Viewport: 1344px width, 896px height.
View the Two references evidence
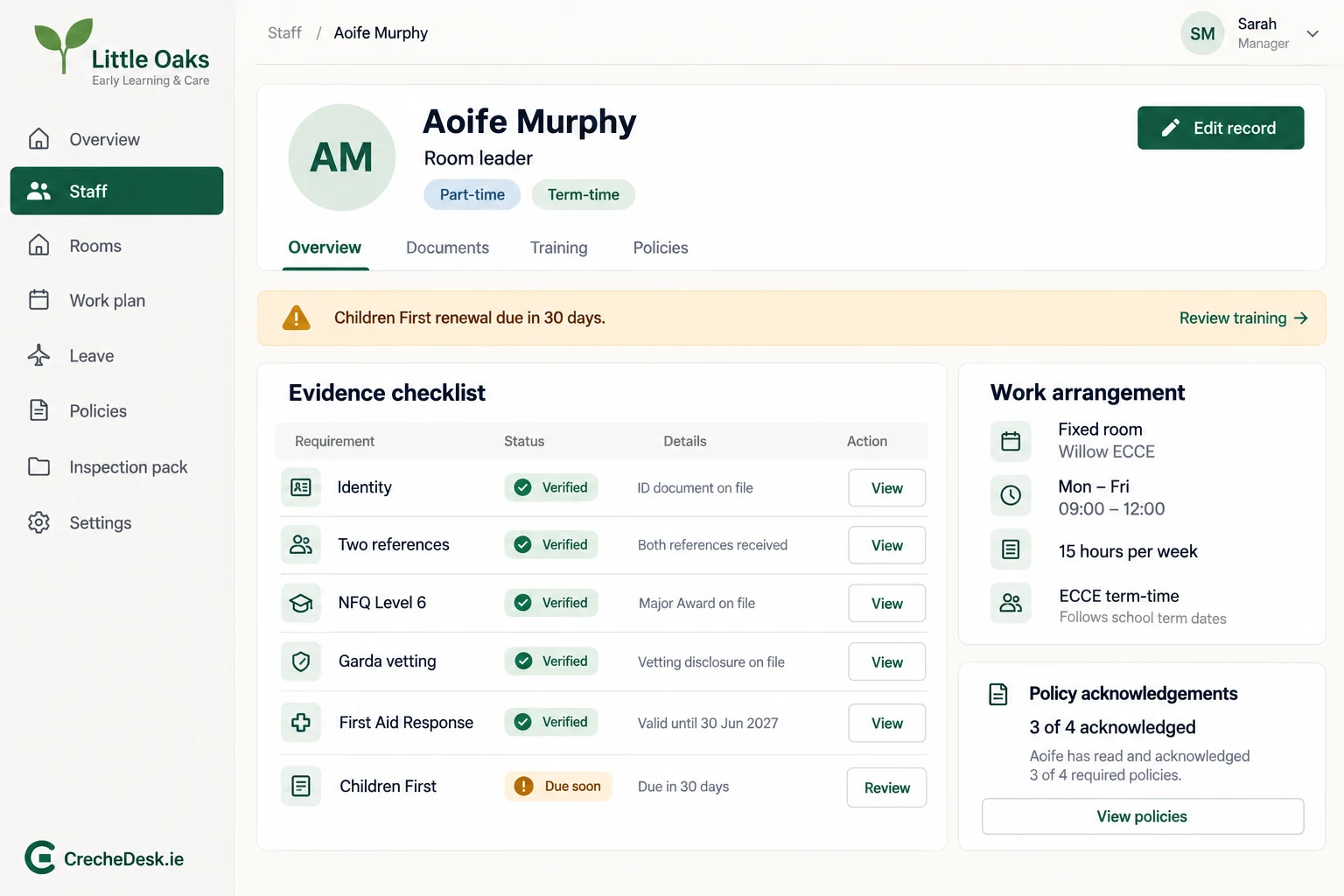coord(886,545)
